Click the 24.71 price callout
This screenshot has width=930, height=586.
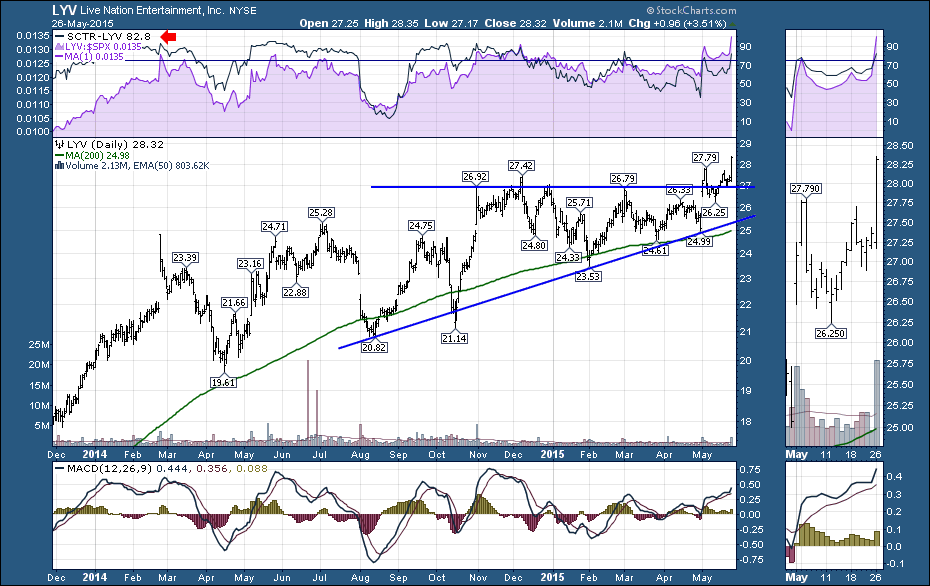tap(275, 226)
